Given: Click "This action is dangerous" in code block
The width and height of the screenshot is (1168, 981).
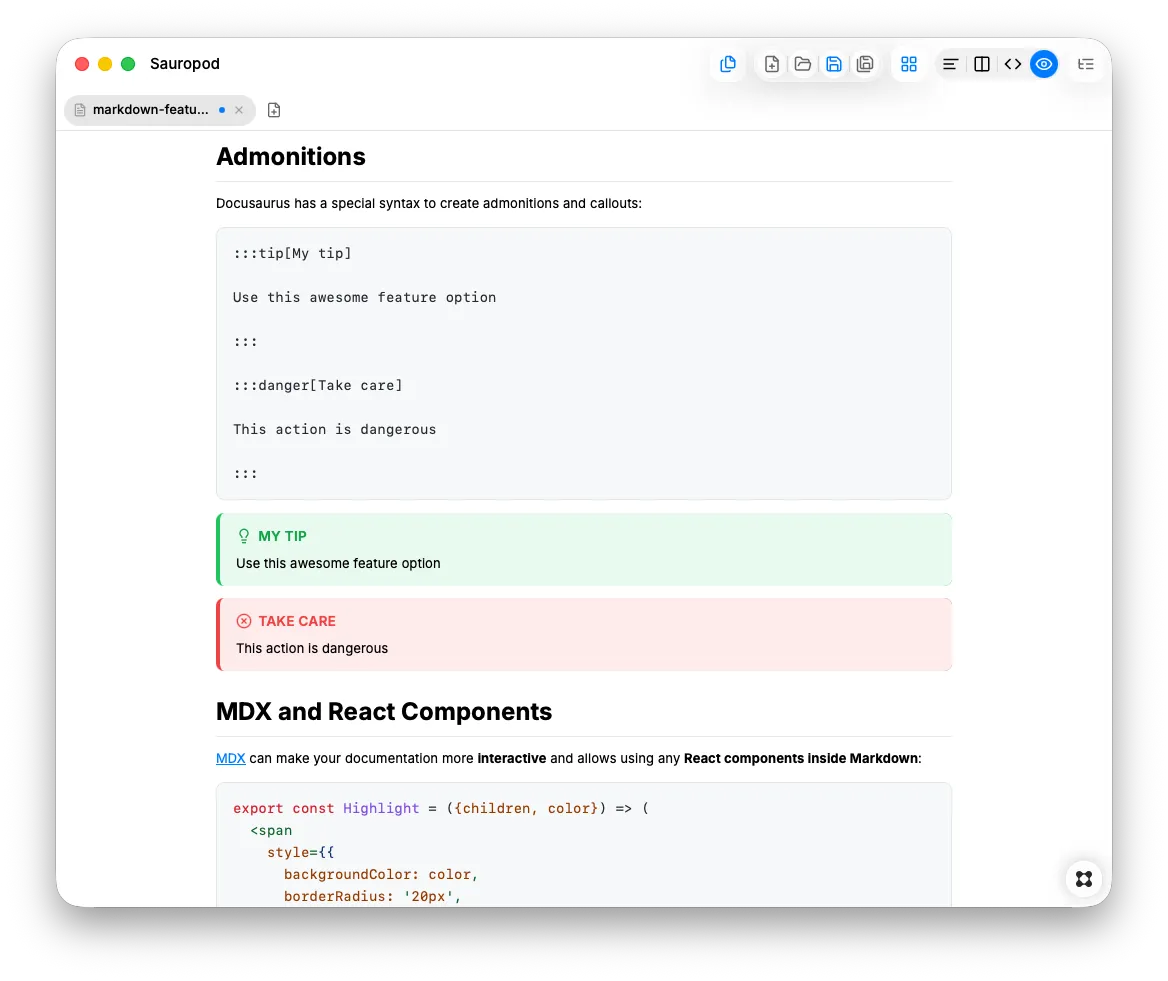Looking at the screenshot, I should point(334,429).
